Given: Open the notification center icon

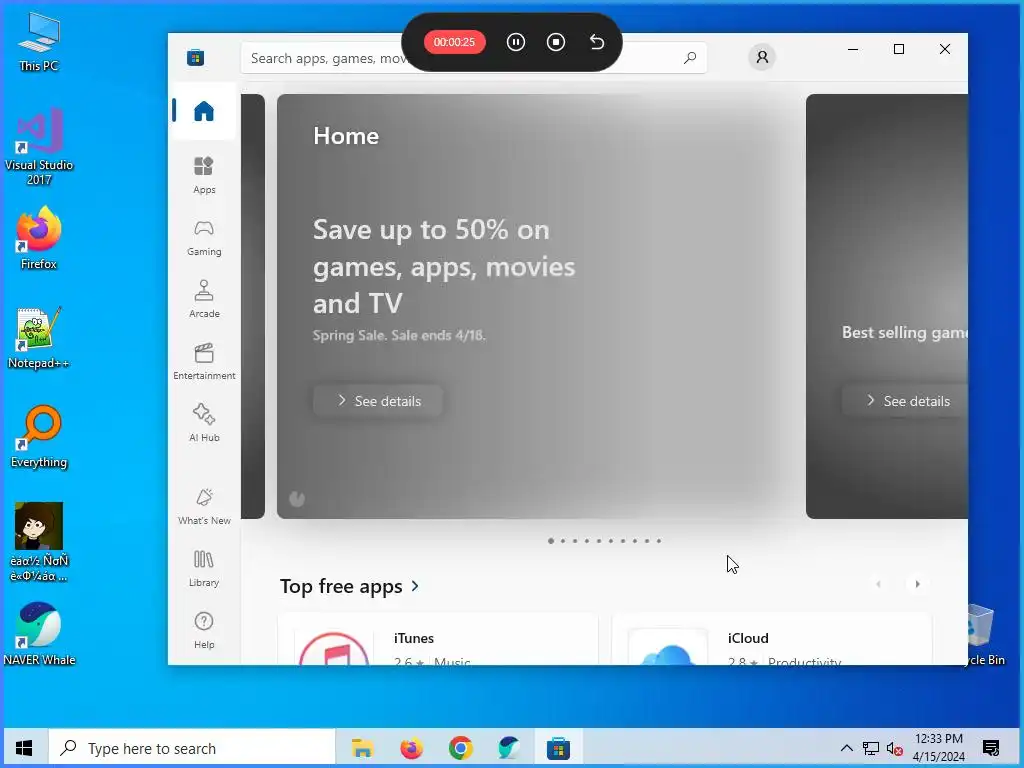Looking at the screenshot, I should (x=991, y=748).
